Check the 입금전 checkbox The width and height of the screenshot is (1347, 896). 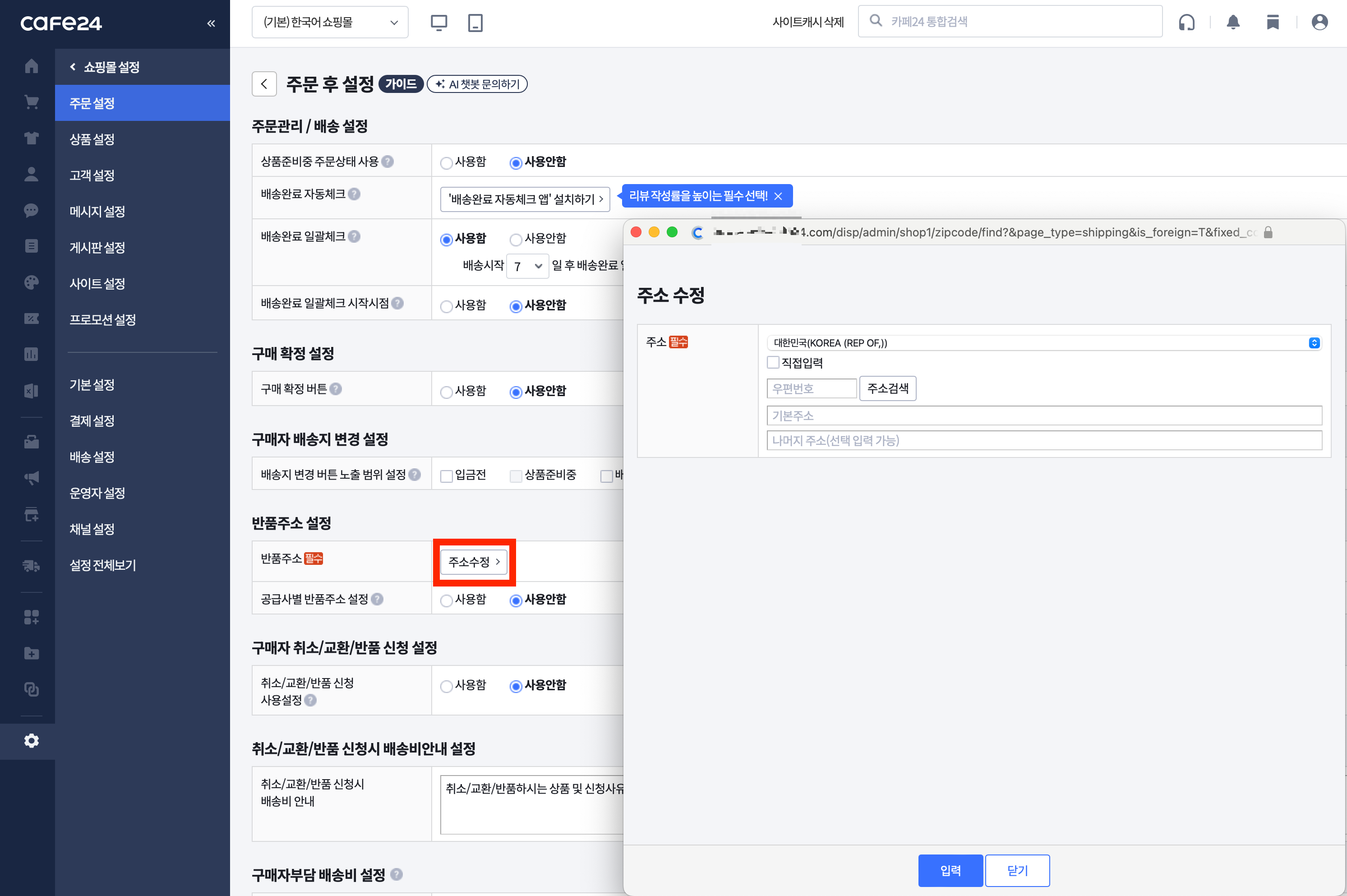point(446,476)
